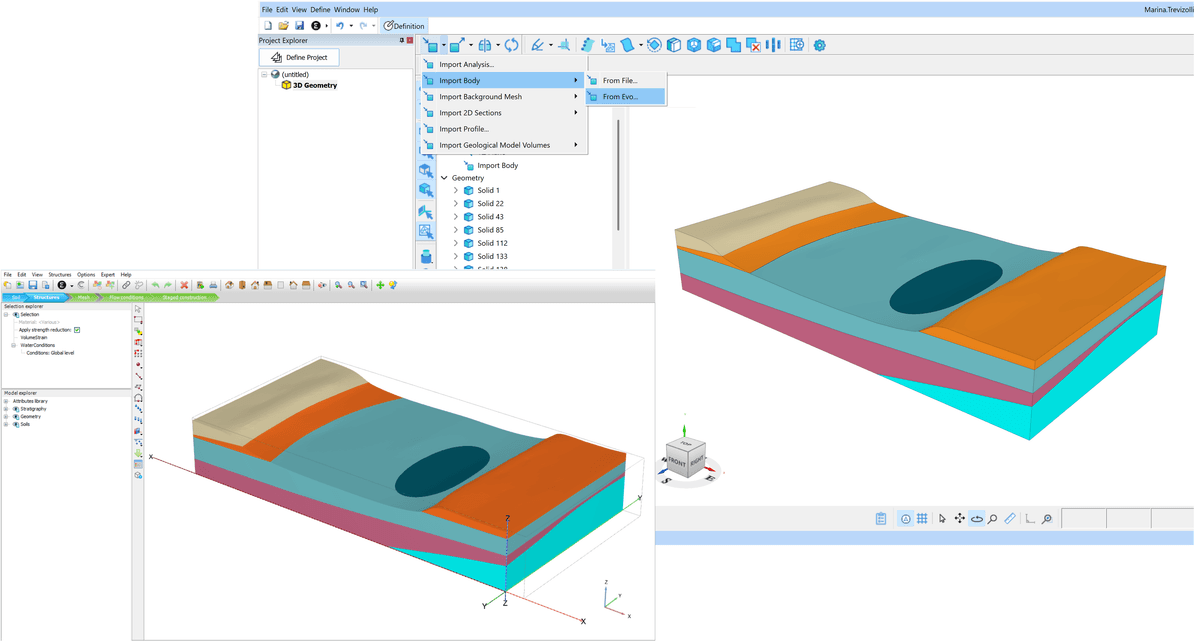Image resolution: width=1195 pixels, height=642 pixels.
Task: Expand the Solid 22 tree node
Action: [456, 204]
